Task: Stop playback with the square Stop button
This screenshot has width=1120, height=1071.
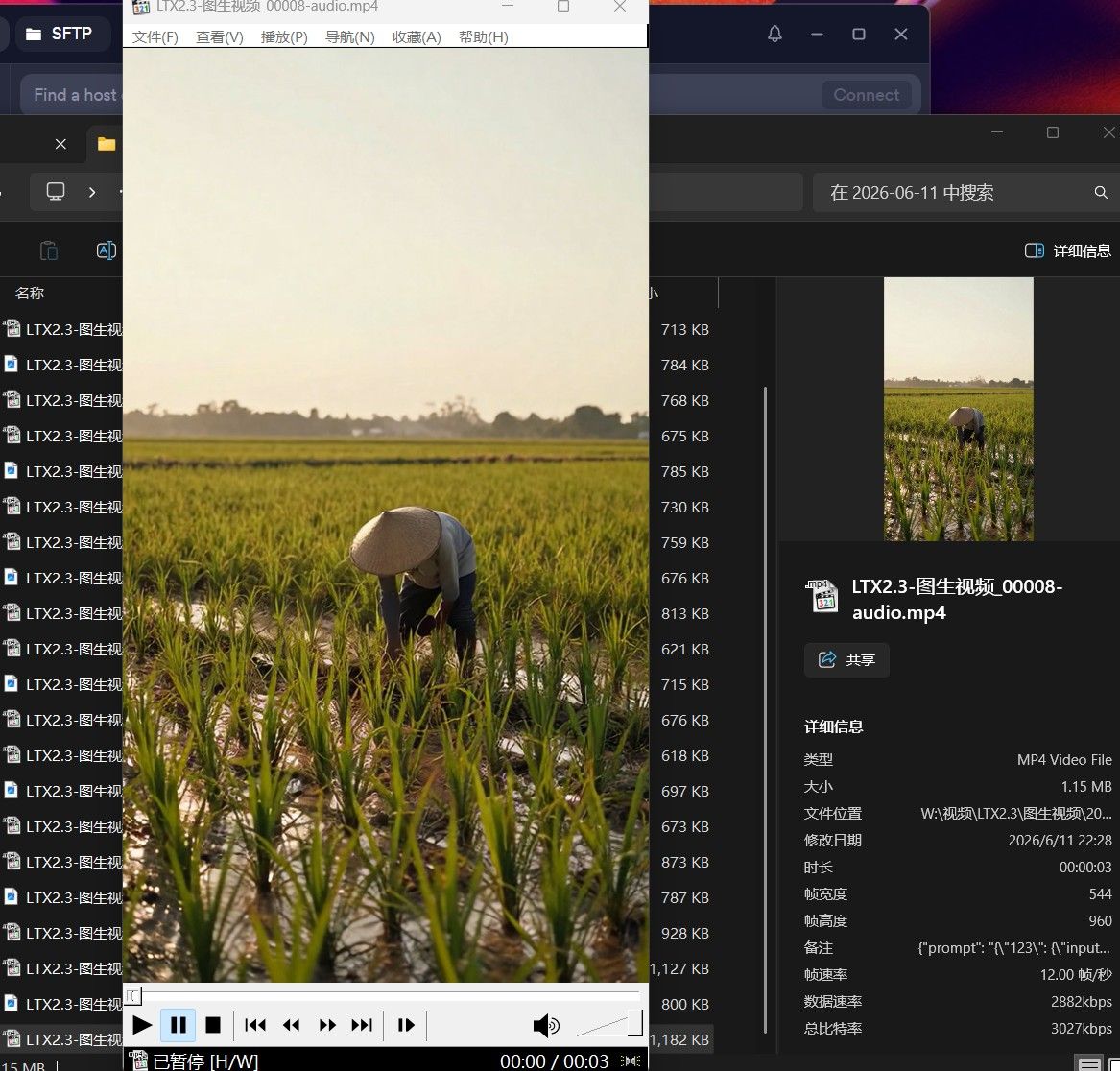Action: pos(213,1025)
